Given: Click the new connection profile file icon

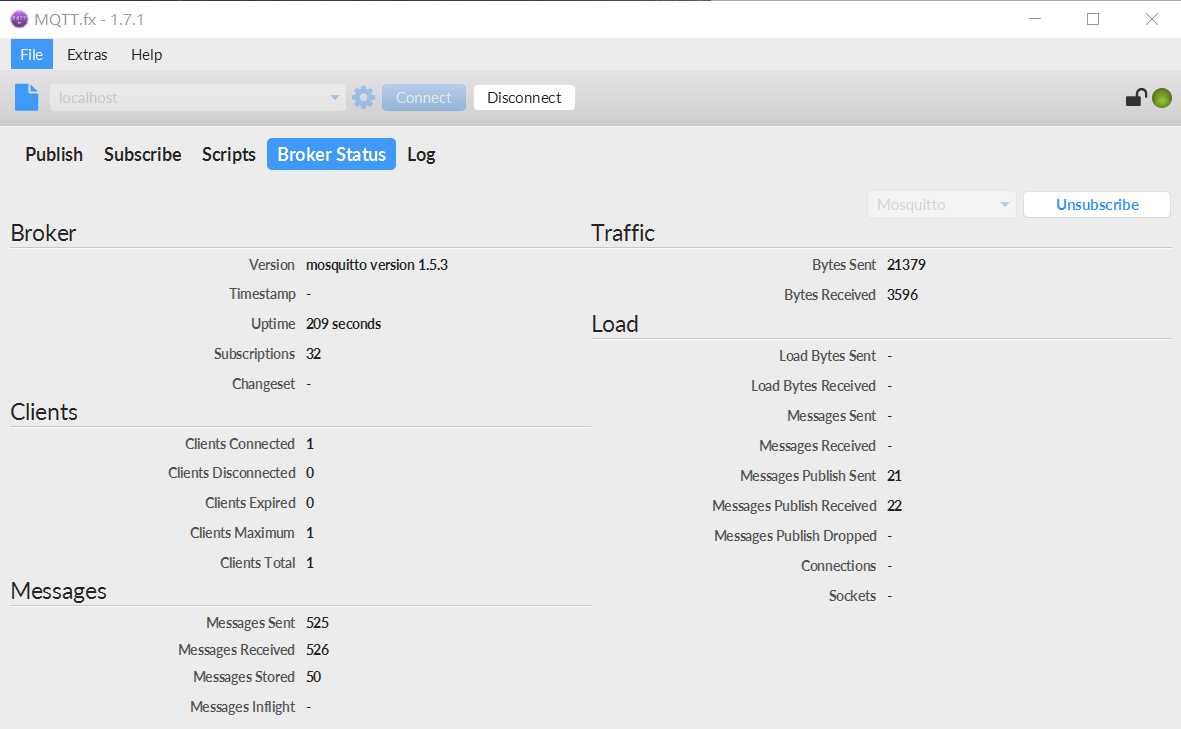Looking at the screenshot, I should pos(26,97).
